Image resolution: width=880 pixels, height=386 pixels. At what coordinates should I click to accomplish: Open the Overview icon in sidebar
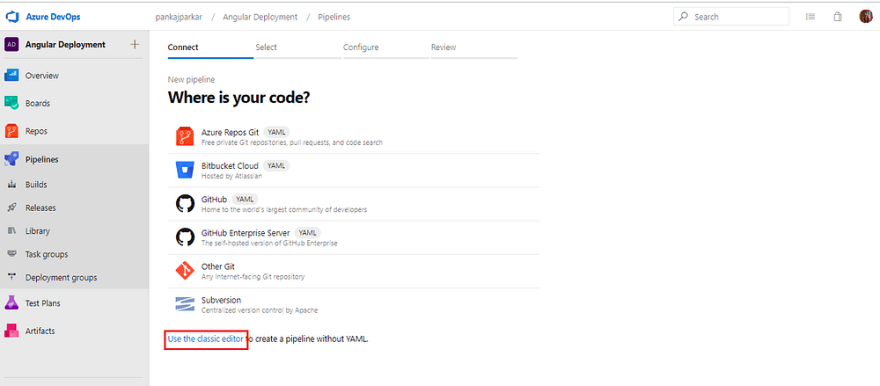click(12, 76)
